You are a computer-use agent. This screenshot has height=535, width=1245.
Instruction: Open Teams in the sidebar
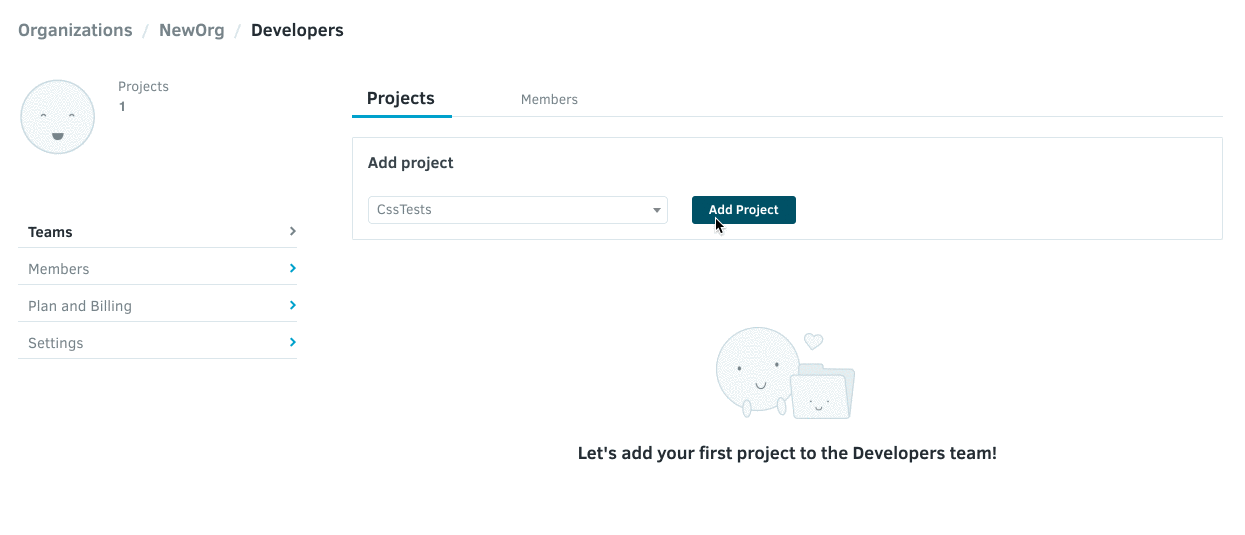(51, 232)
